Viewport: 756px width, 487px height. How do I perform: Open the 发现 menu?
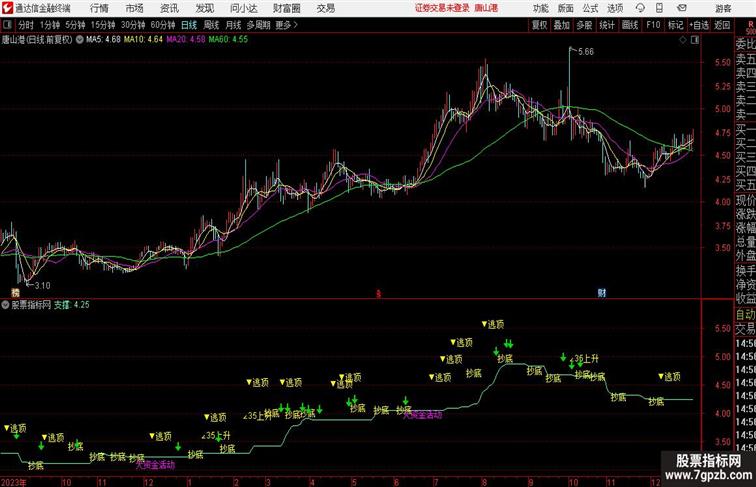204,8
